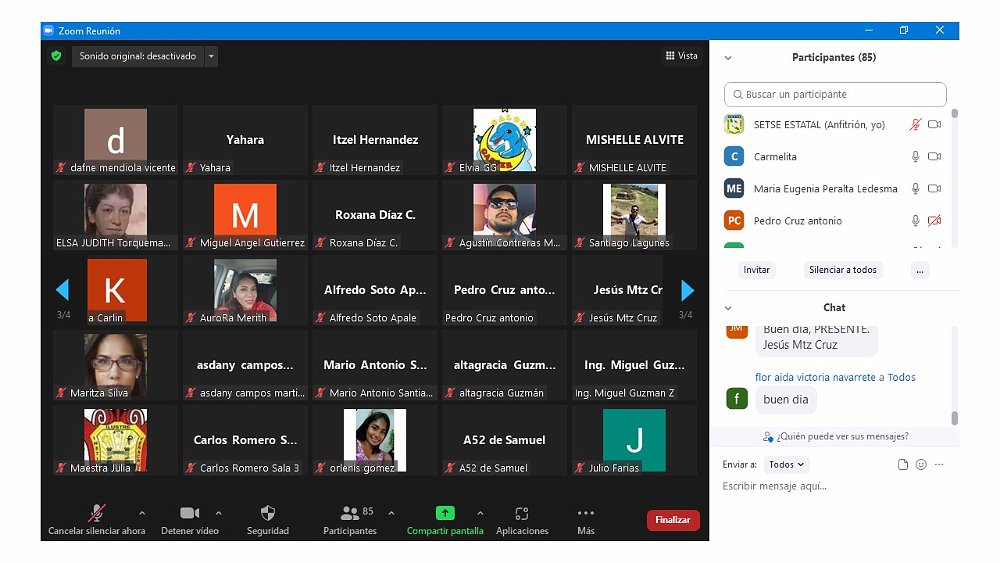Viewport: 1000px width, 563px height.
Task: Open the Aplicaciones icon in toolbar
Action: click(521, 513)
